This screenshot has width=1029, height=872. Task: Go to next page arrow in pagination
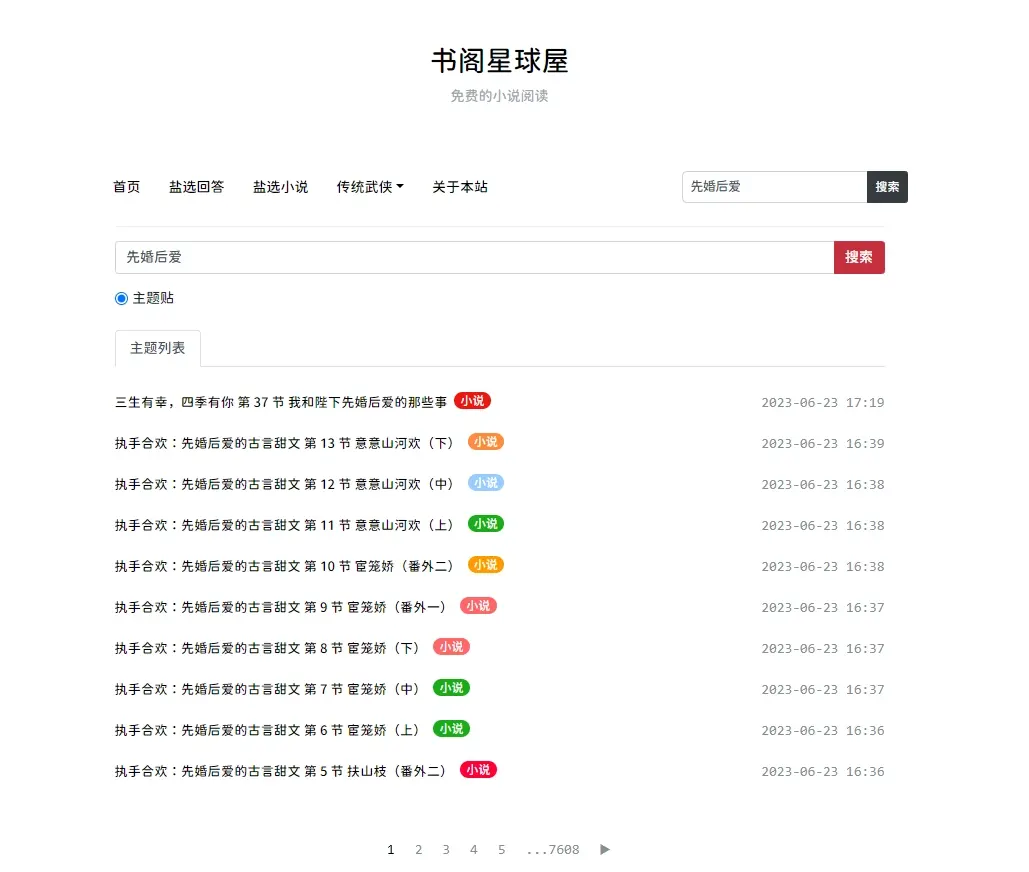pos(604,849)
